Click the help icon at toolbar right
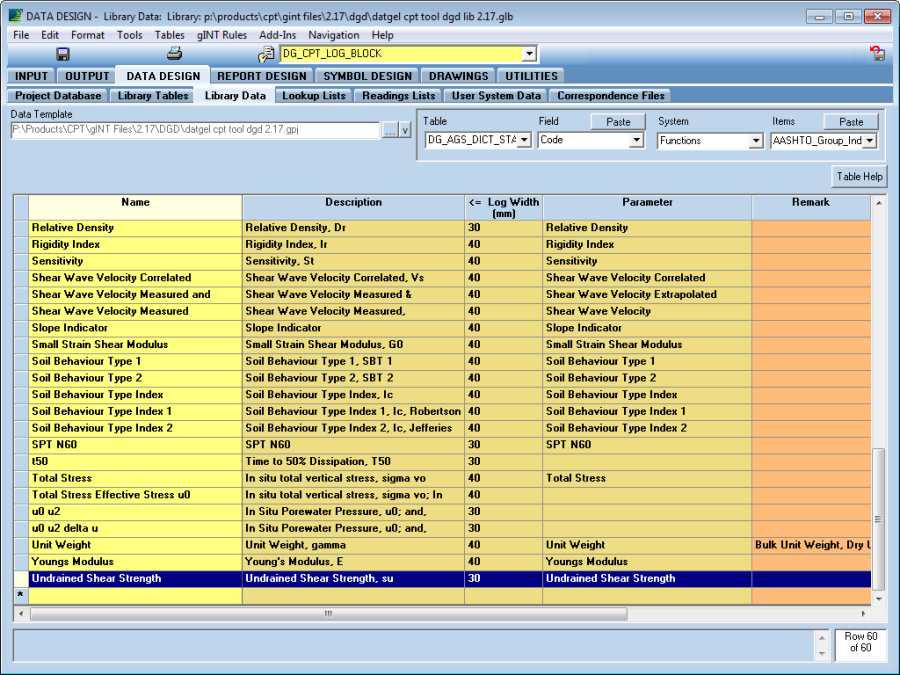 877,54
